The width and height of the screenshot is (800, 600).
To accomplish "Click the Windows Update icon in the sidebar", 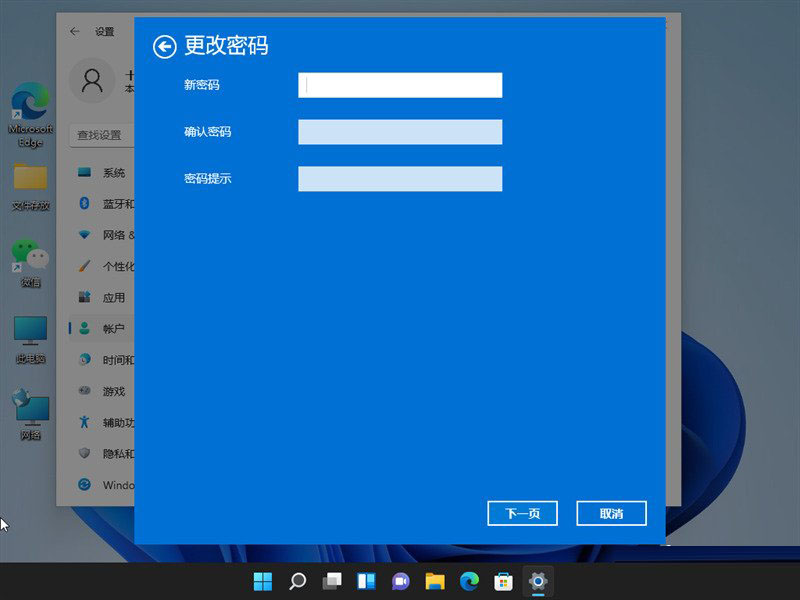I will [85, 484].
